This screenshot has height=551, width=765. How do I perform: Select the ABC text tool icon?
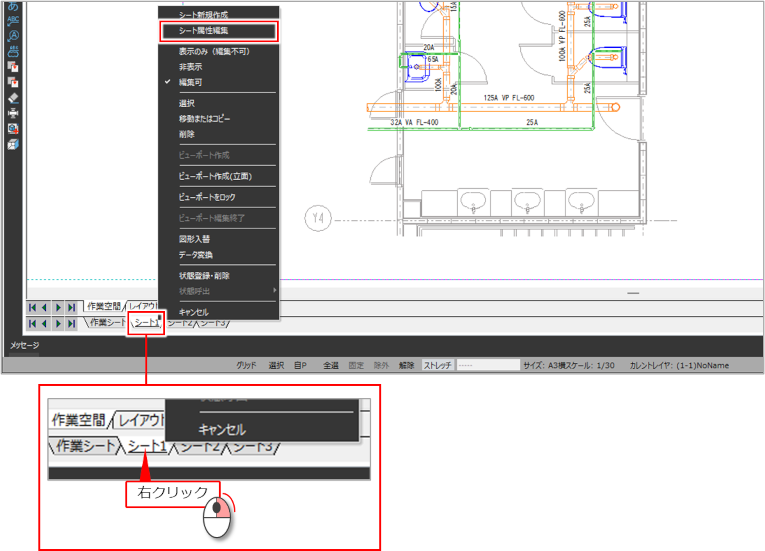point(13,19)
